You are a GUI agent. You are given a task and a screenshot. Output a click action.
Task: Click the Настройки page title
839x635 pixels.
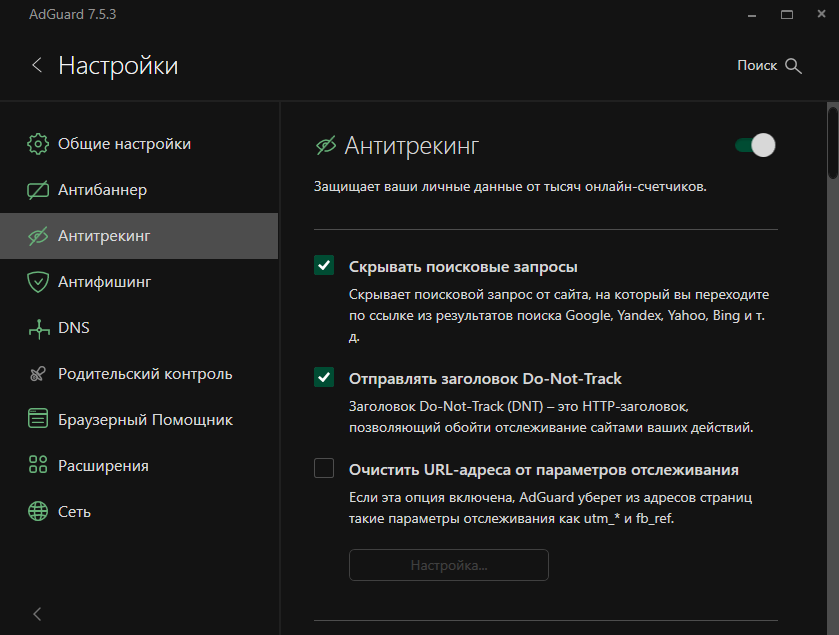point(118,66)
